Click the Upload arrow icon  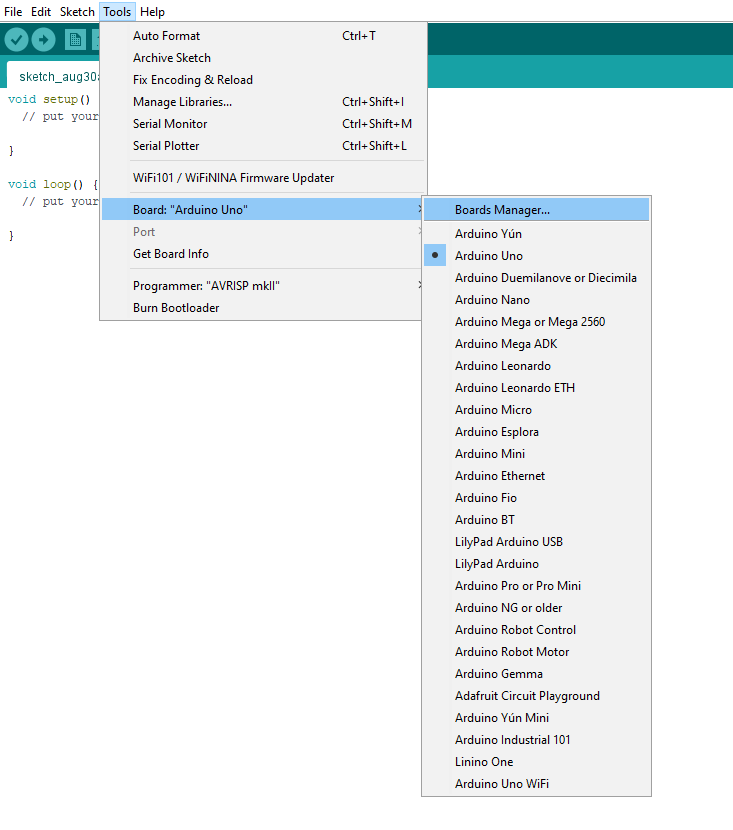pyautogui.click(x=43, y=40)
